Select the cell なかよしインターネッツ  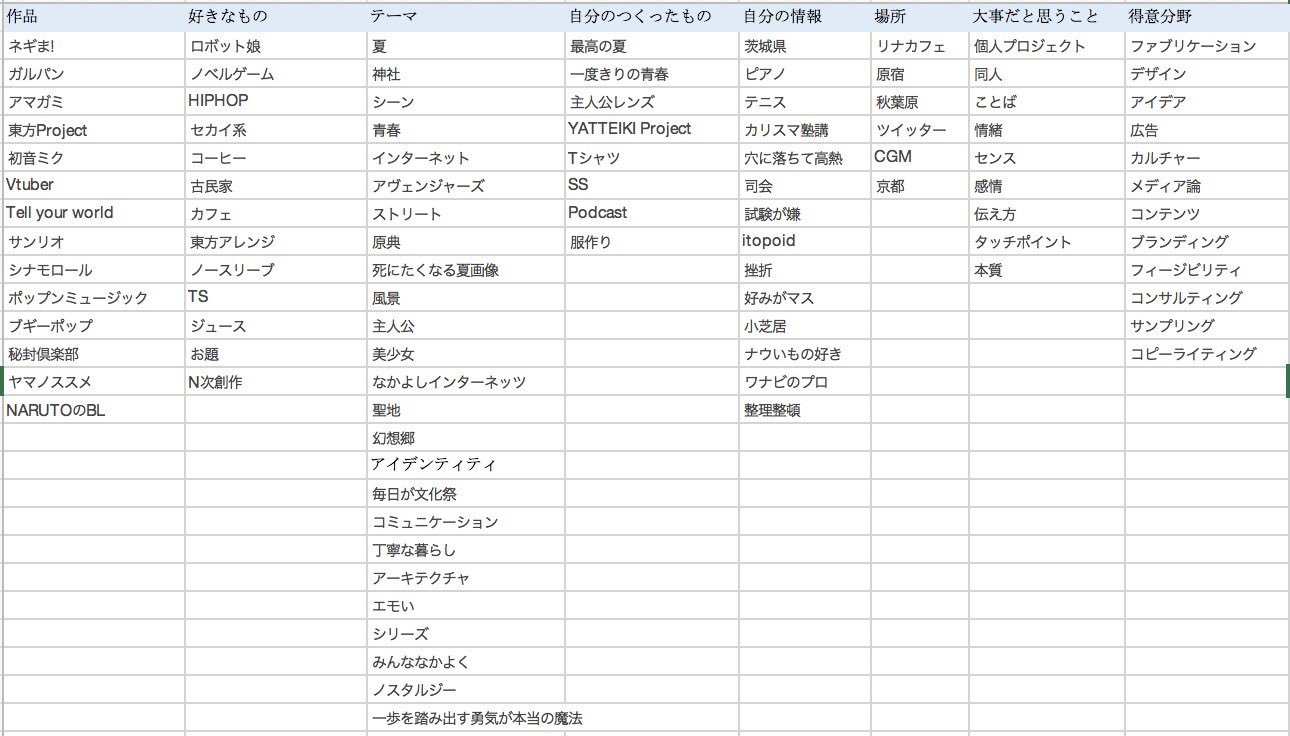[465, 382]
